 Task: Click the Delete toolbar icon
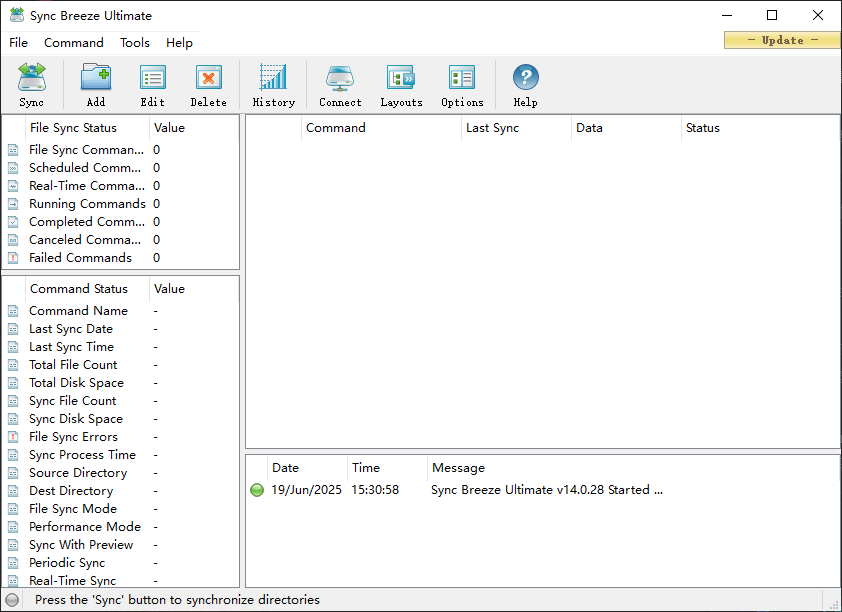pyautogui.click(x=209, y=85)
